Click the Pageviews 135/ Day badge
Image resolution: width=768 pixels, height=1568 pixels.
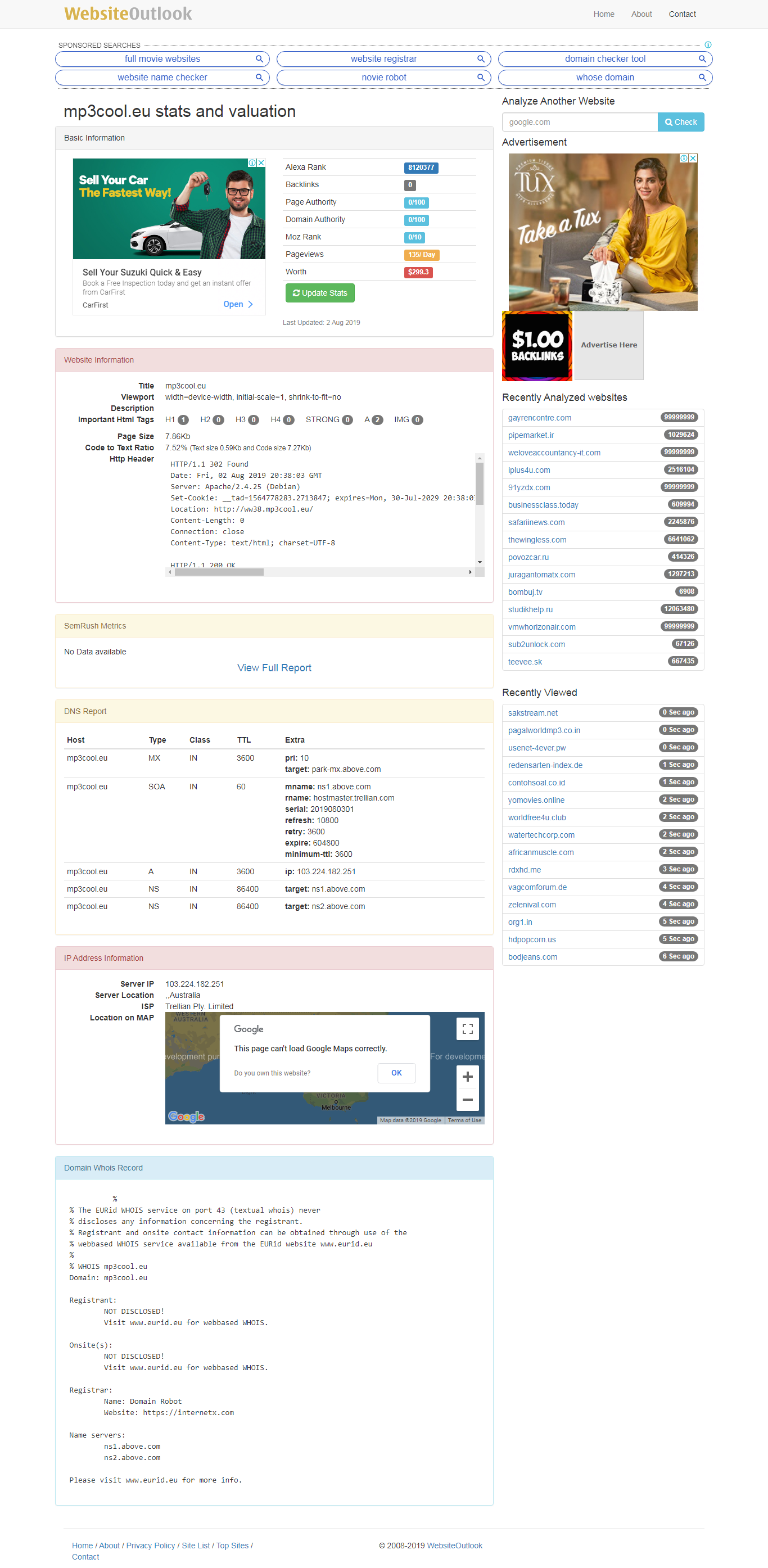pyautogui.click(x=422, y=255)
